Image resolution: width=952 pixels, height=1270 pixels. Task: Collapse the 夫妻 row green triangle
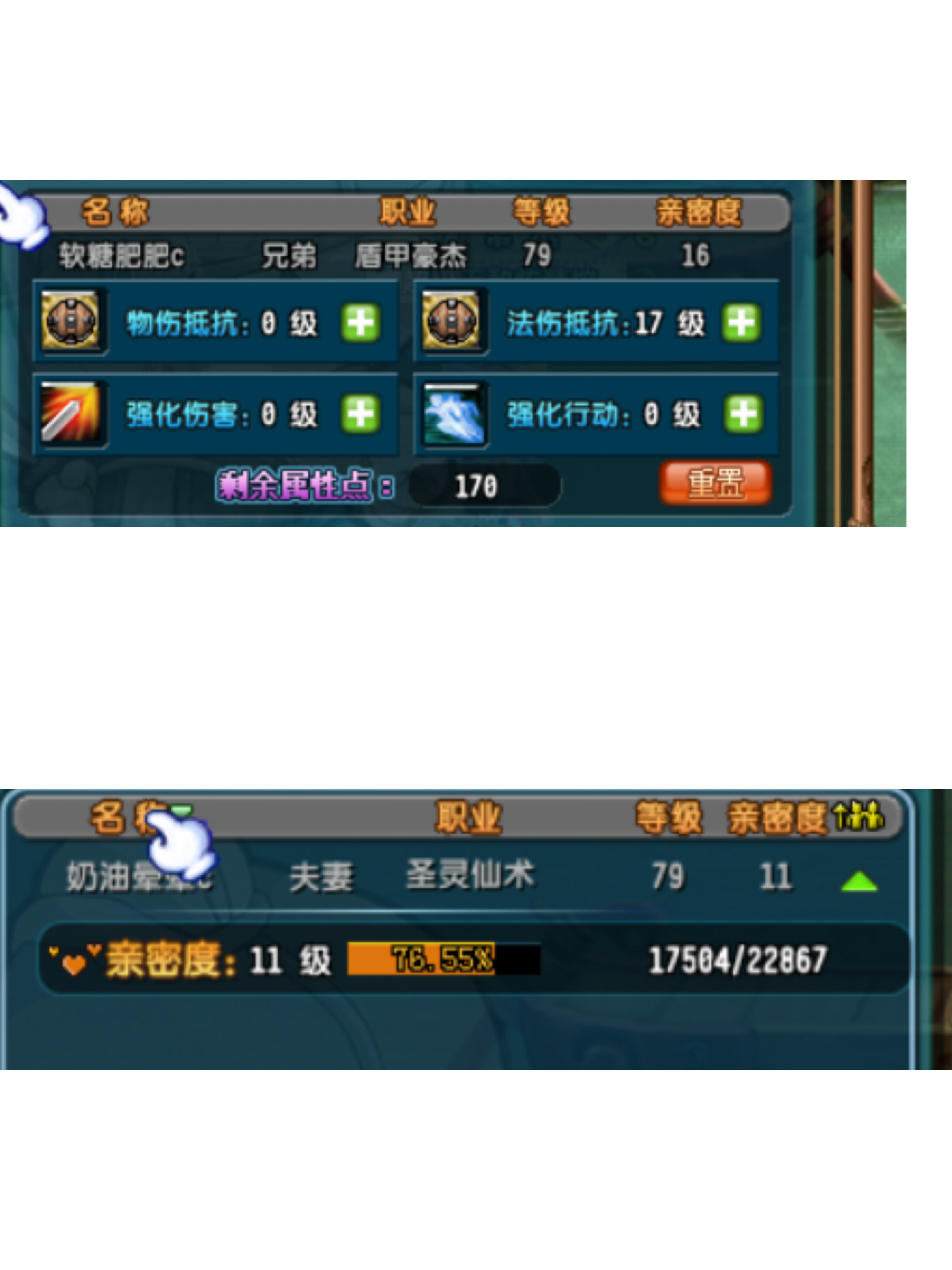pos(859,881)
